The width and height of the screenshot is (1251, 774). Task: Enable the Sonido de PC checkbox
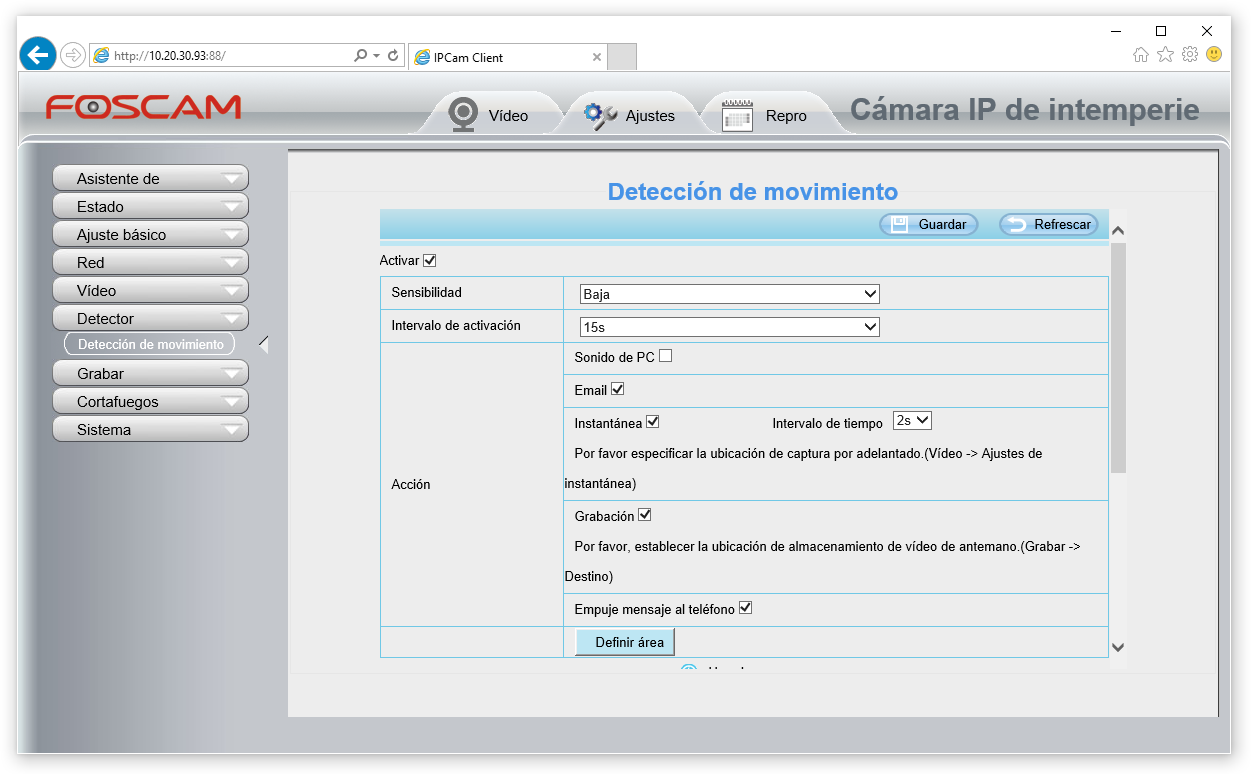coord(665,356)
